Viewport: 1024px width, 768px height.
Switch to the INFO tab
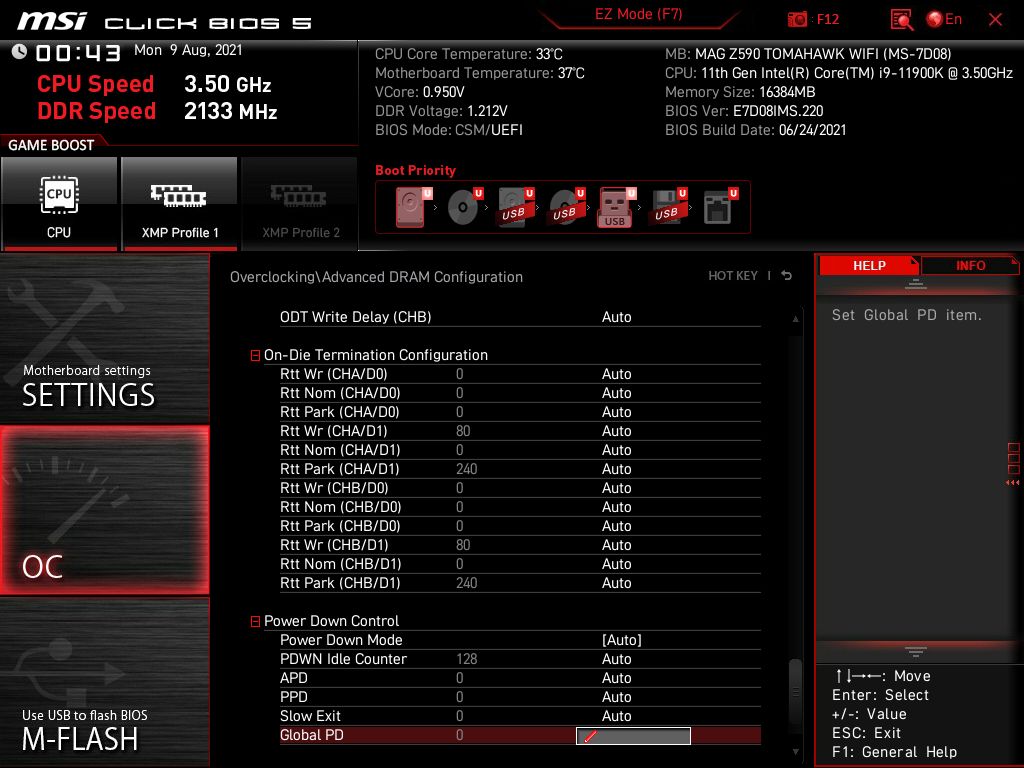point(970,266)
